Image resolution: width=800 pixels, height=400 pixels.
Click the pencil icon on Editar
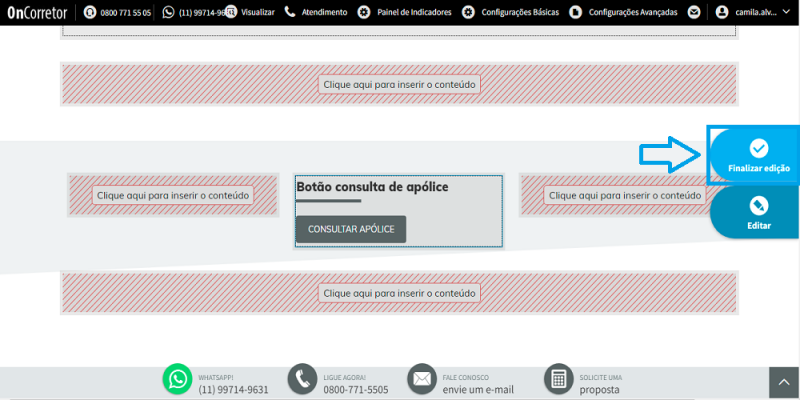coord(759,206)
